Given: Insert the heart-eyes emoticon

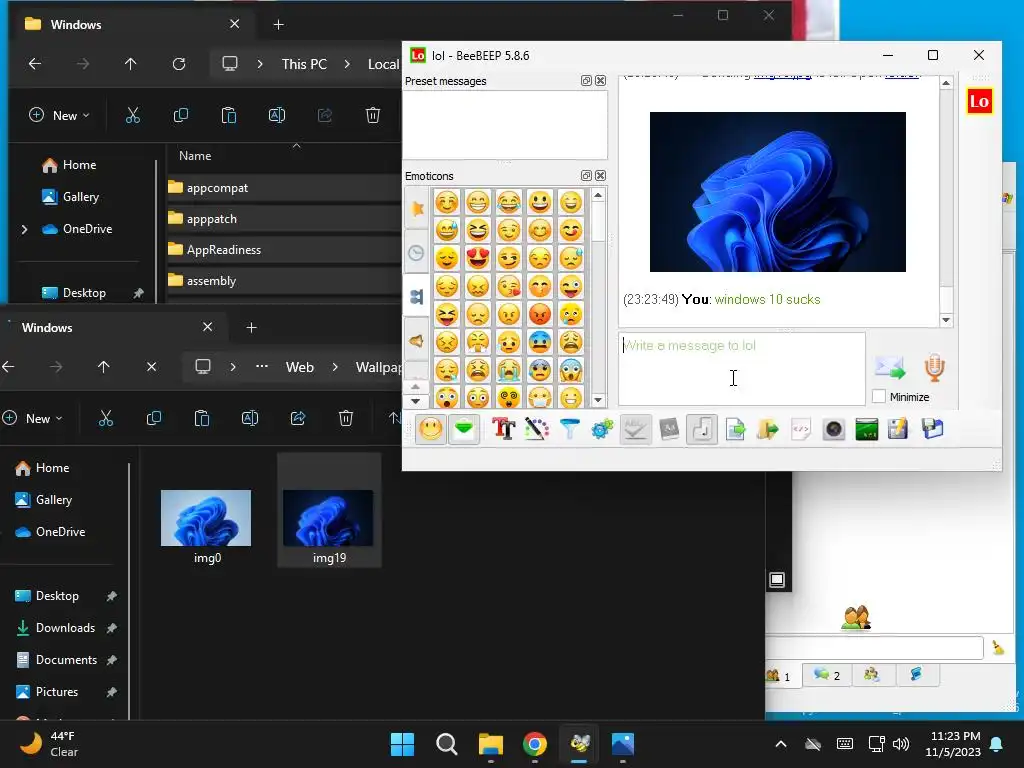Looking at the screenshot, I should click(478, 258).
